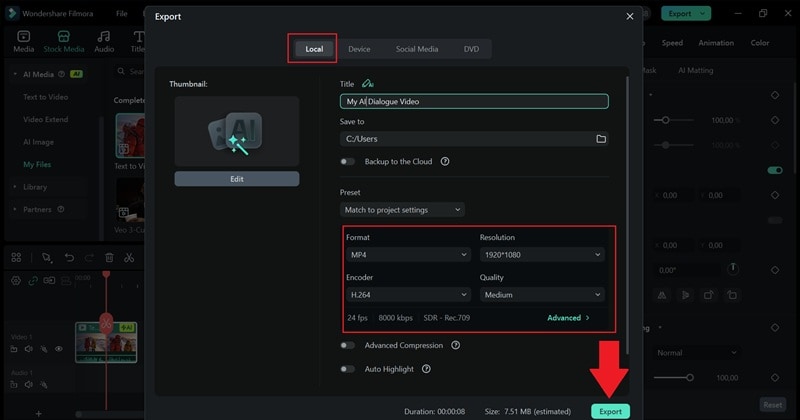Switch to the DVD export tab
The height and width of the screenshot is (420, 800).
click(x=471, y=49)
